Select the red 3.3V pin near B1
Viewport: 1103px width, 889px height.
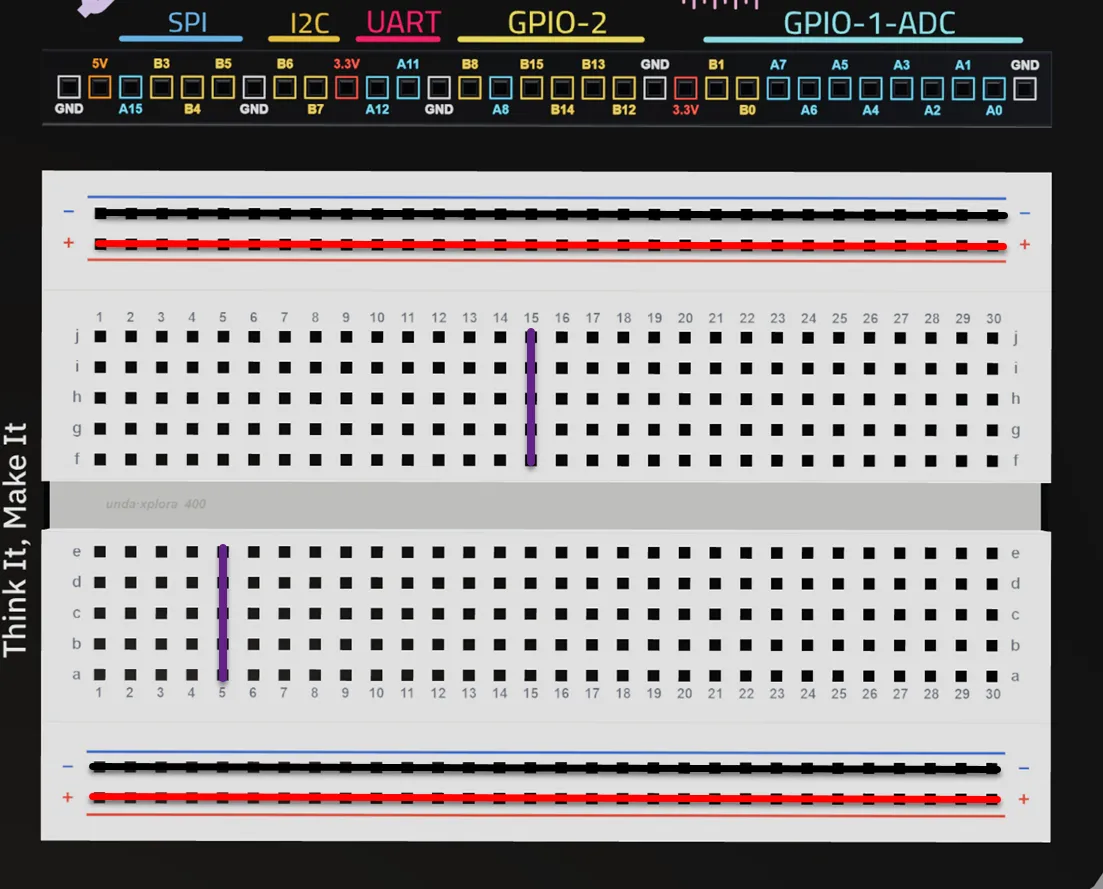[686, 88]
